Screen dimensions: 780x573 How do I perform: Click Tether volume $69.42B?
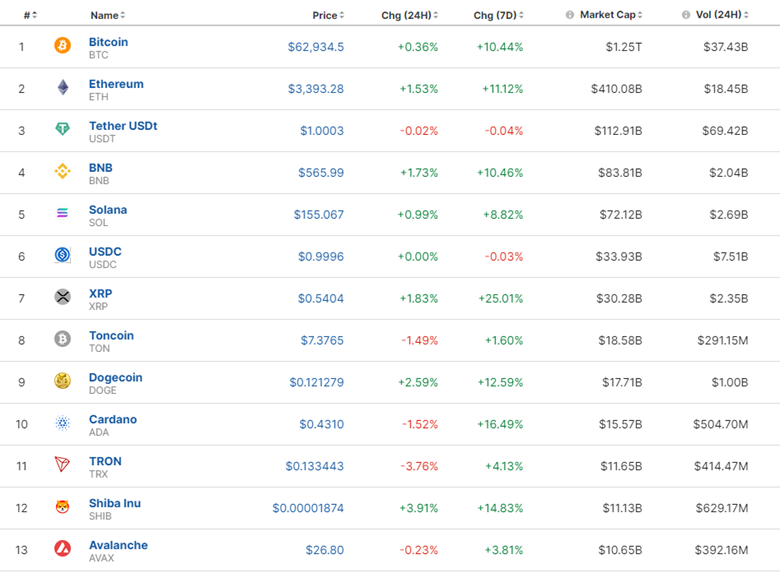click(x=725, y=131)
